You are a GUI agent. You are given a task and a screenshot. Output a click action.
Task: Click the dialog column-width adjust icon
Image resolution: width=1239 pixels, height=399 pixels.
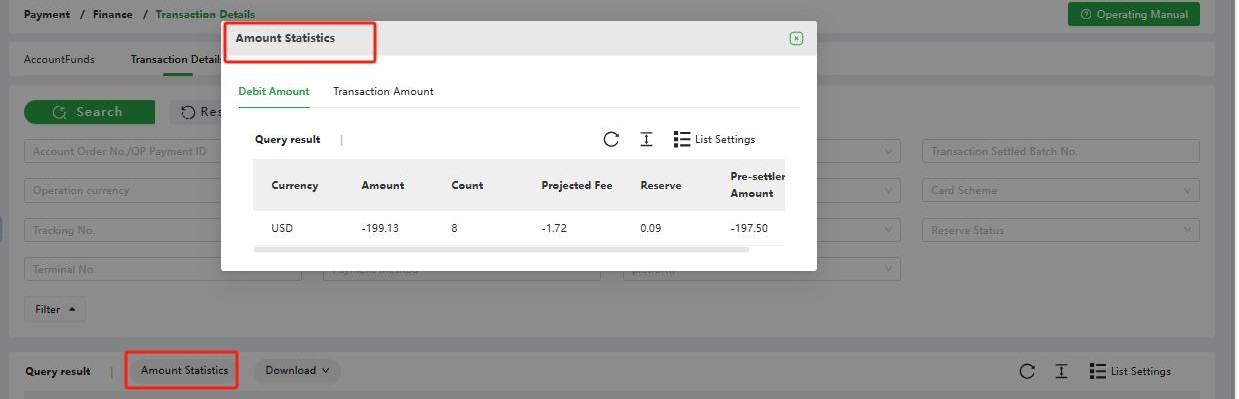pos(646,139)
